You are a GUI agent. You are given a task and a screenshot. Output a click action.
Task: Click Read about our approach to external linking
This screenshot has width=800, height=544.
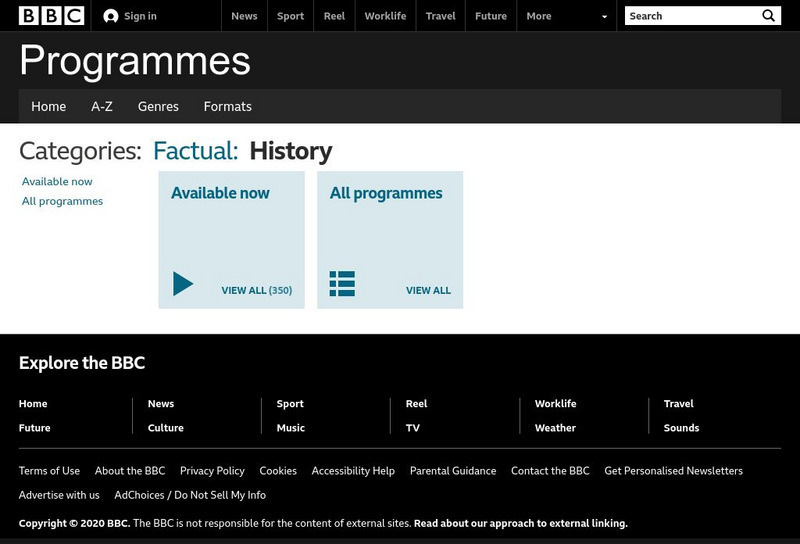click(521, 523)
